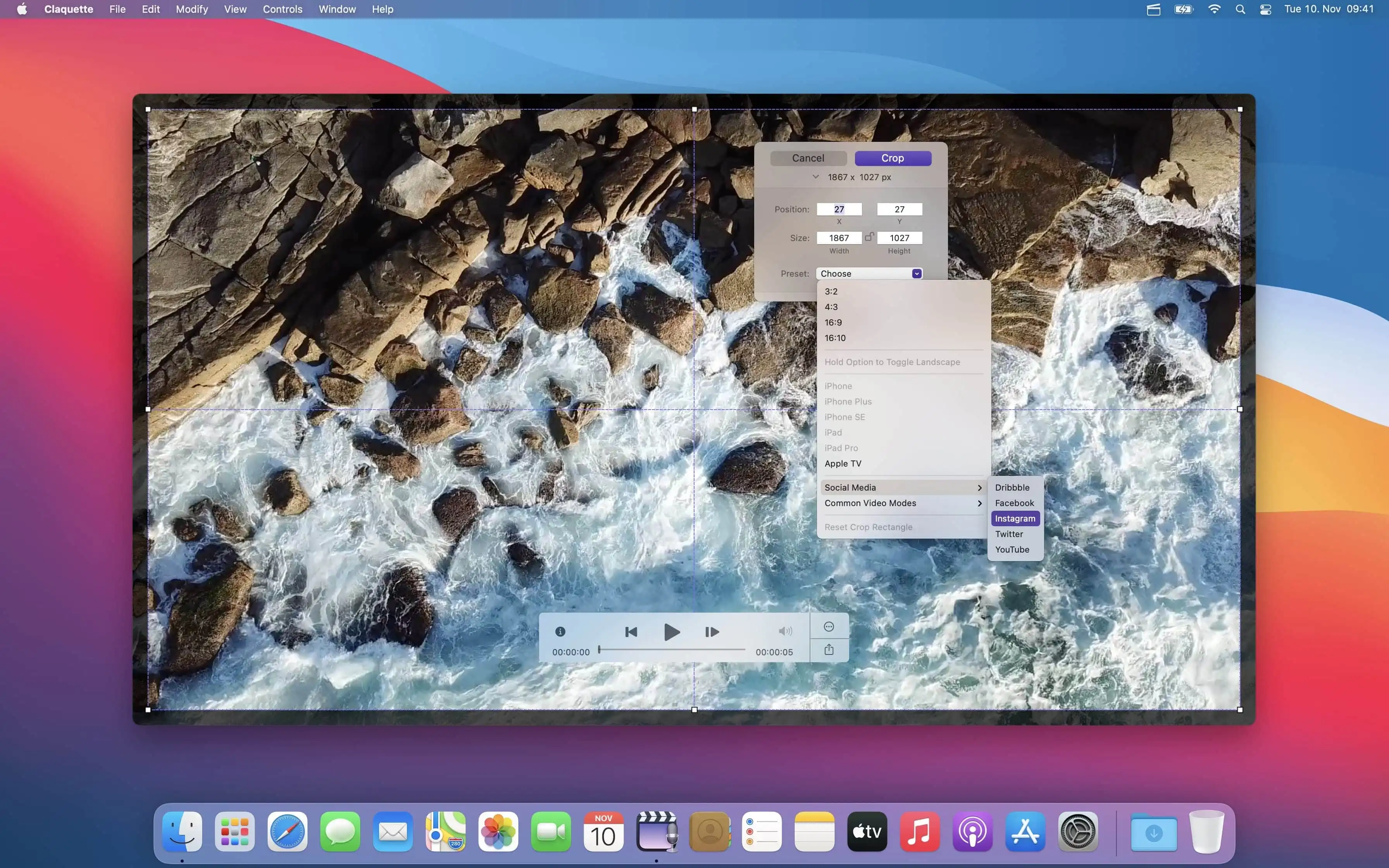Click the Width size input field

[839, 238]
